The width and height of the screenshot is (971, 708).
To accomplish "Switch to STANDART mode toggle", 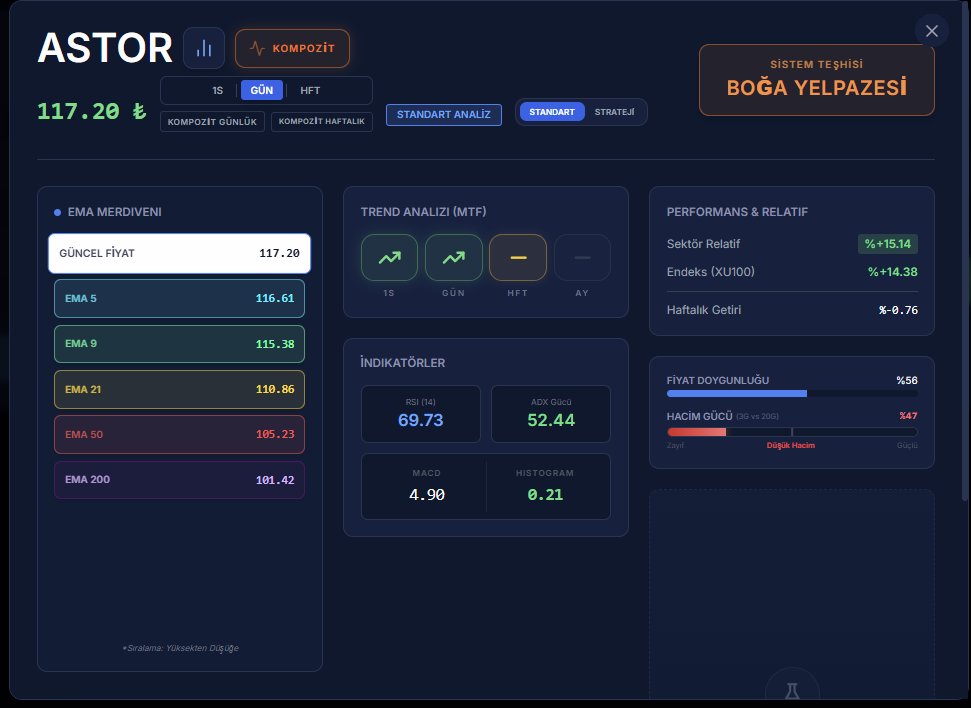I will tap(552, 112).
